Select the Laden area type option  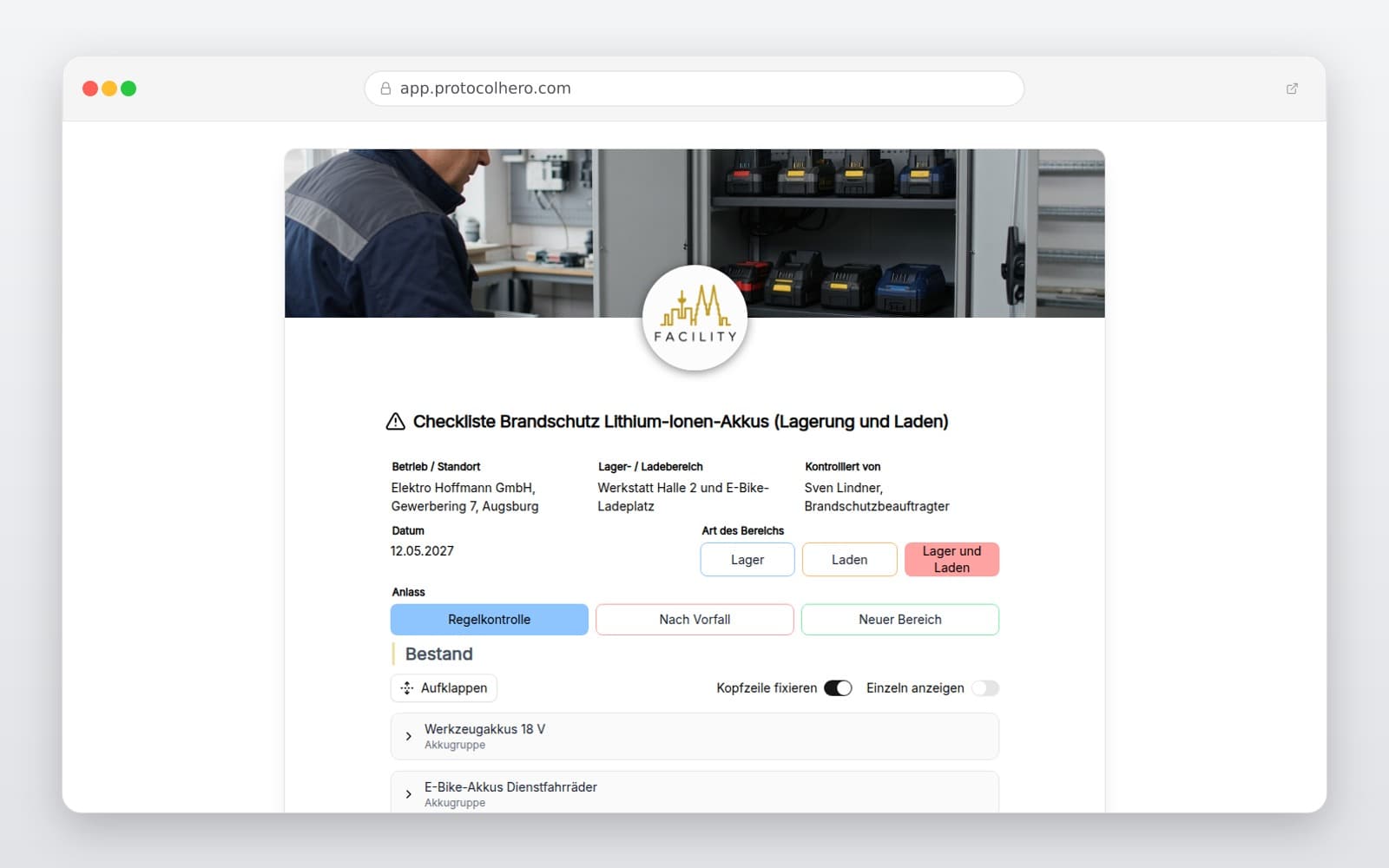850,560
